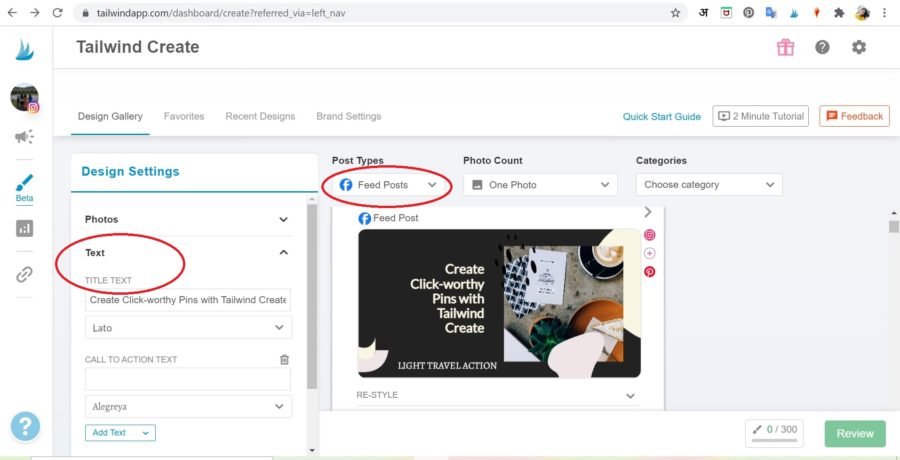
Task: Click the Design Settings heading
Action: coord(130,171)
